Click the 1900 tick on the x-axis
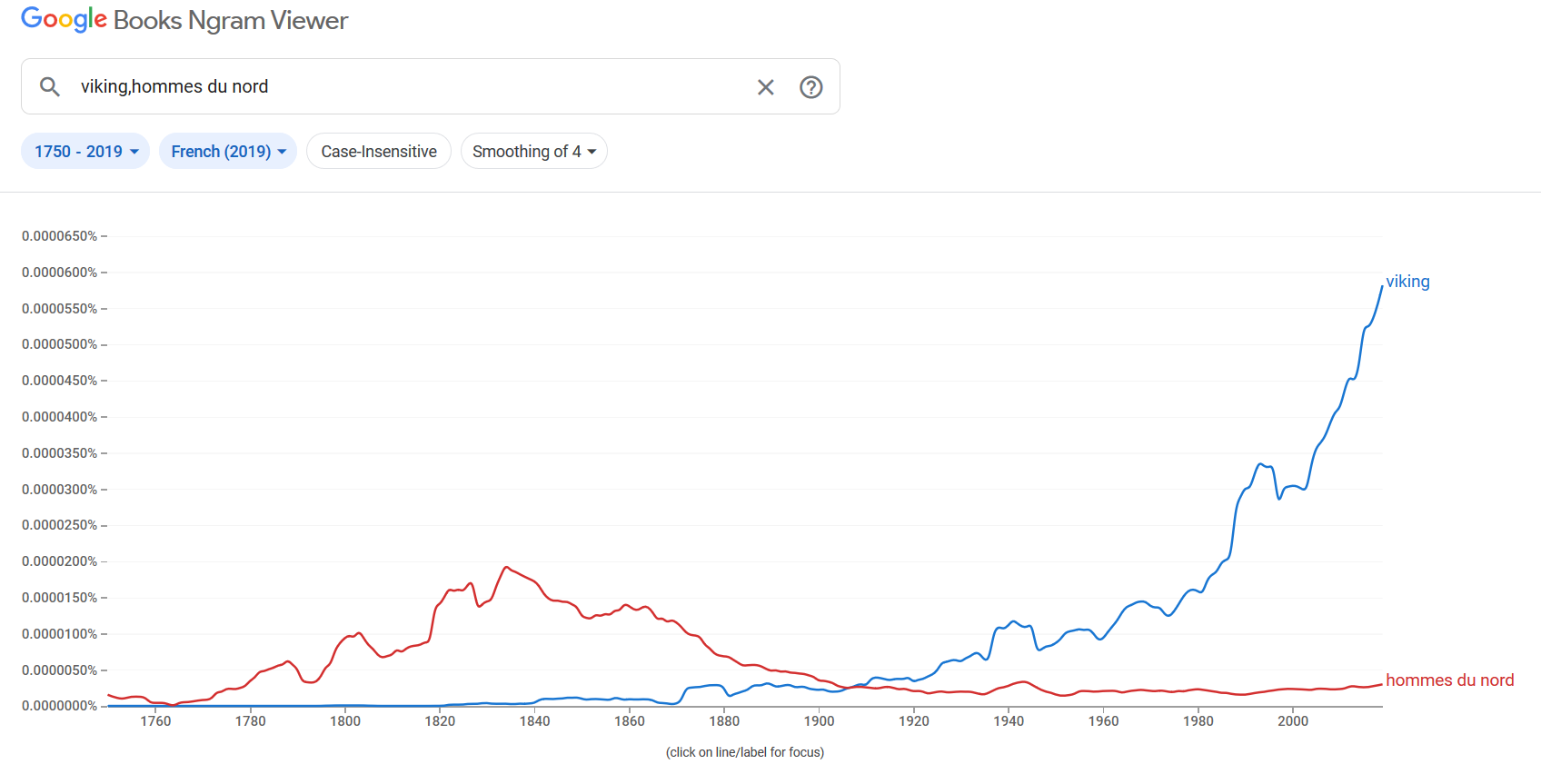The height and width of the screenshot is (784, 1541). point(819,721)
